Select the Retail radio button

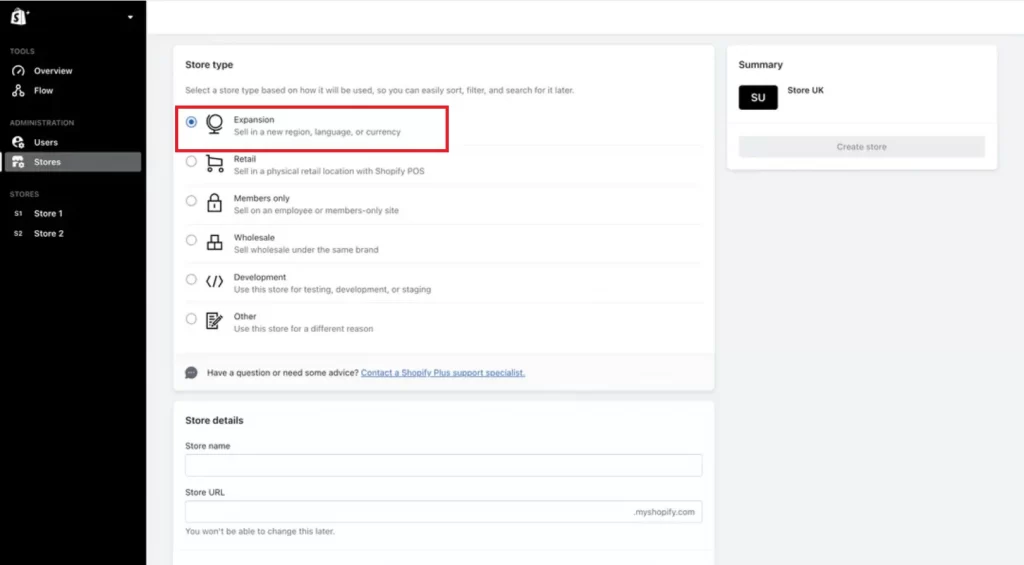191,161
